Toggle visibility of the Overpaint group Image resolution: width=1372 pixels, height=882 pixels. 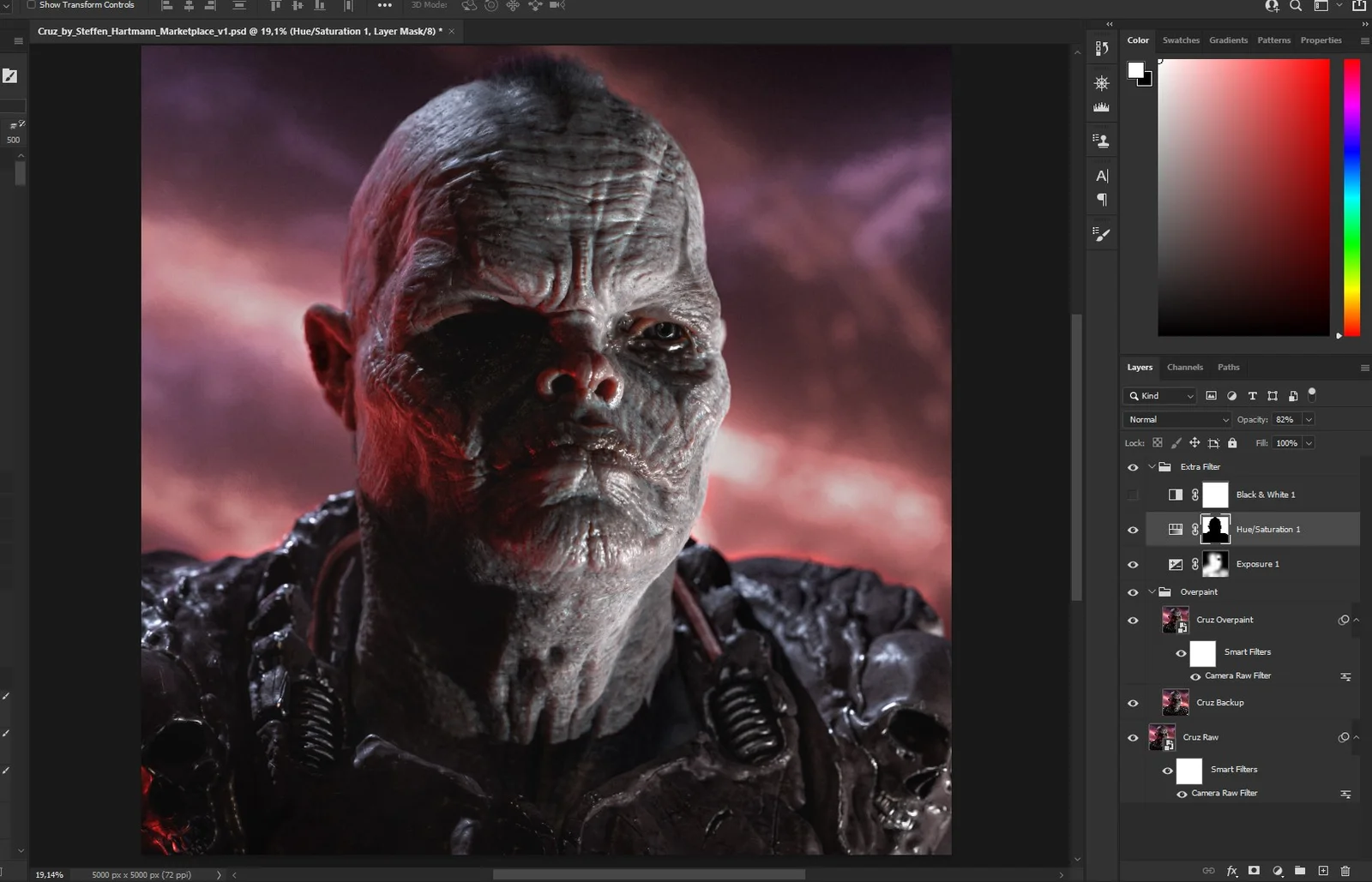tap(1133, 592)
